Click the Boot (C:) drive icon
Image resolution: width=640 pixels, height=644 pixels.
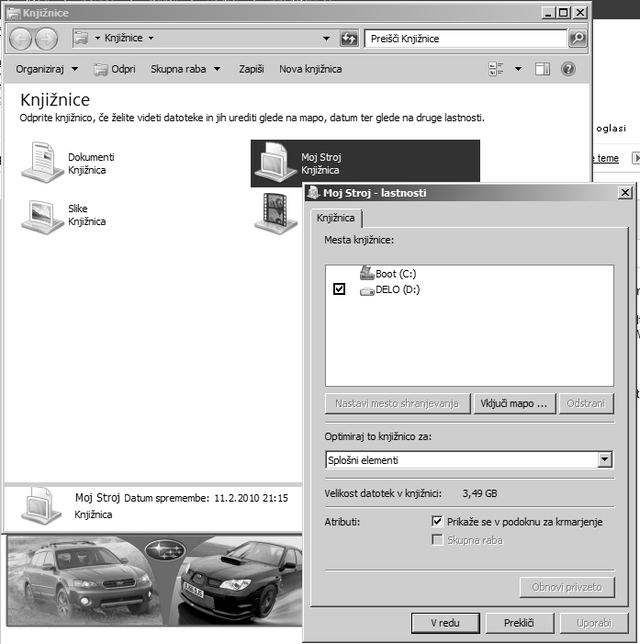[367, 273]
